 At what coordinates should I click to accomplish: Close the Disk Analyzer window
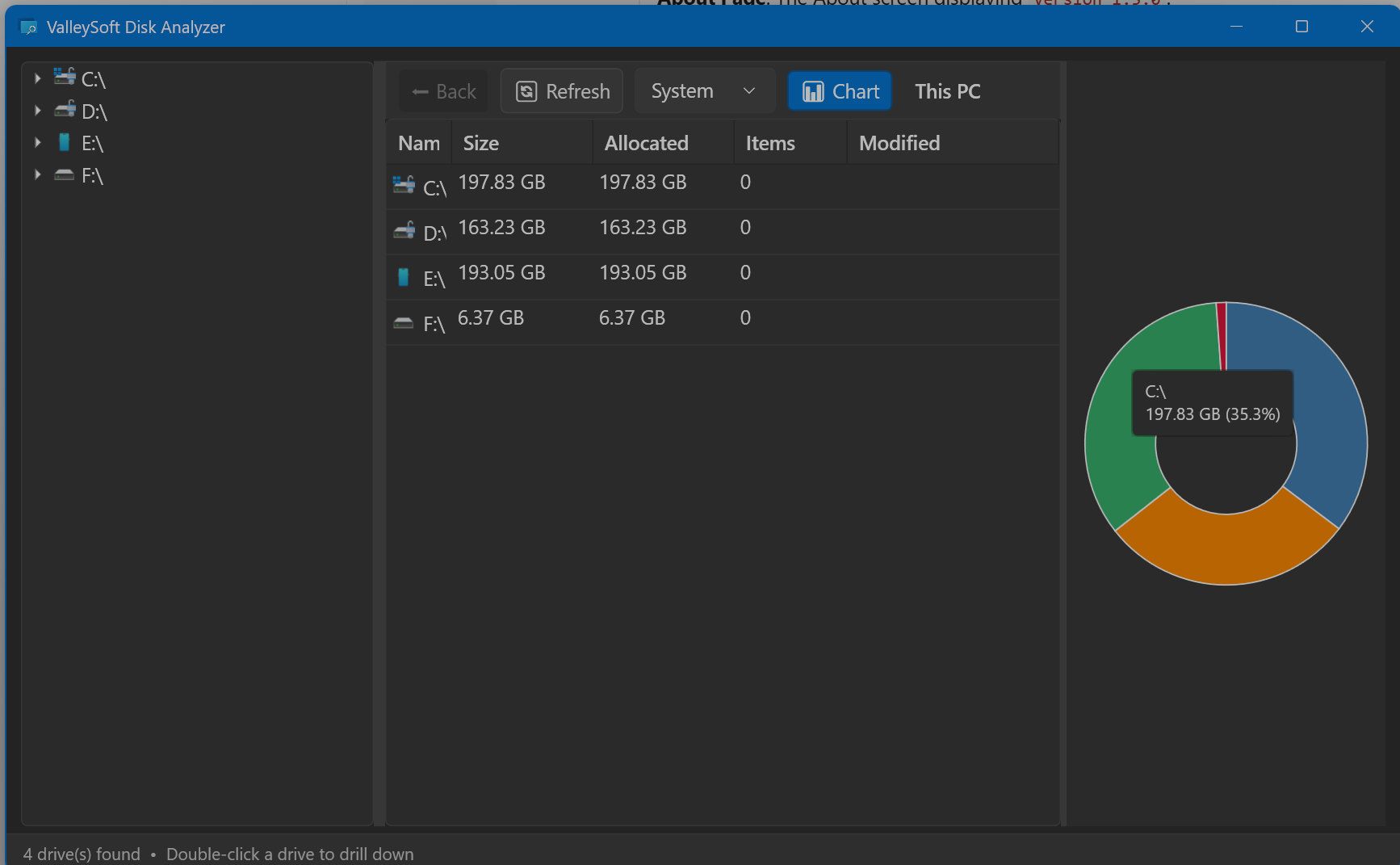(x=1367, y=27)
